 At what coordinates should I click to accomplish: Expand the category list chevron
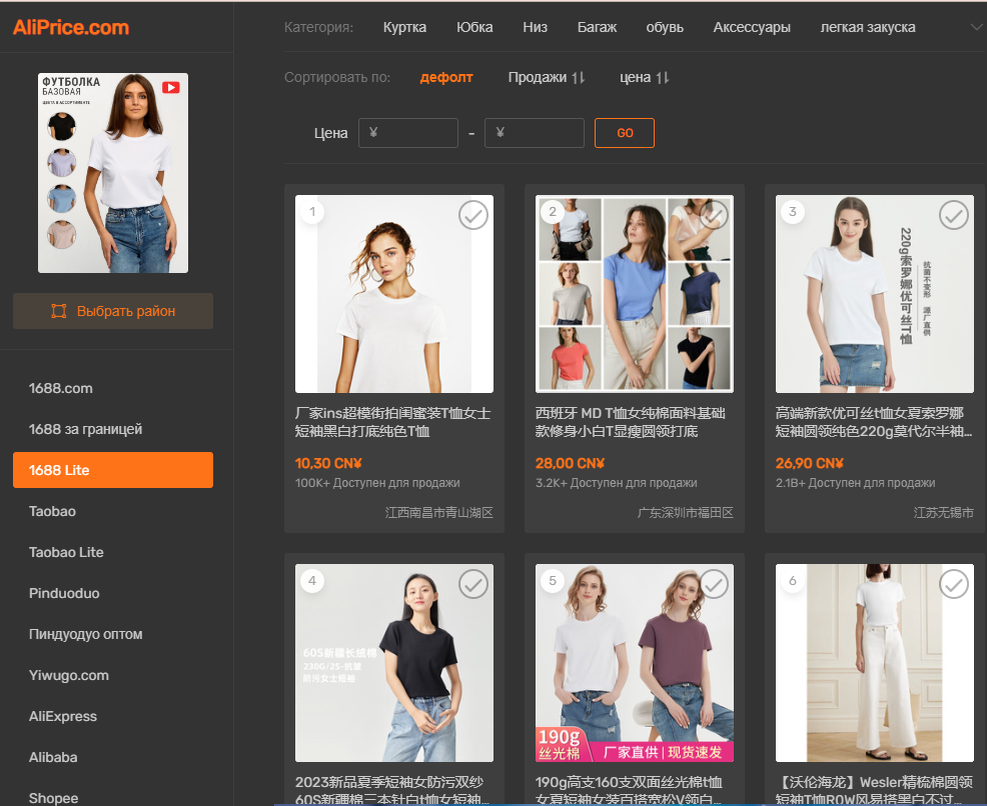tap(976, 27)
